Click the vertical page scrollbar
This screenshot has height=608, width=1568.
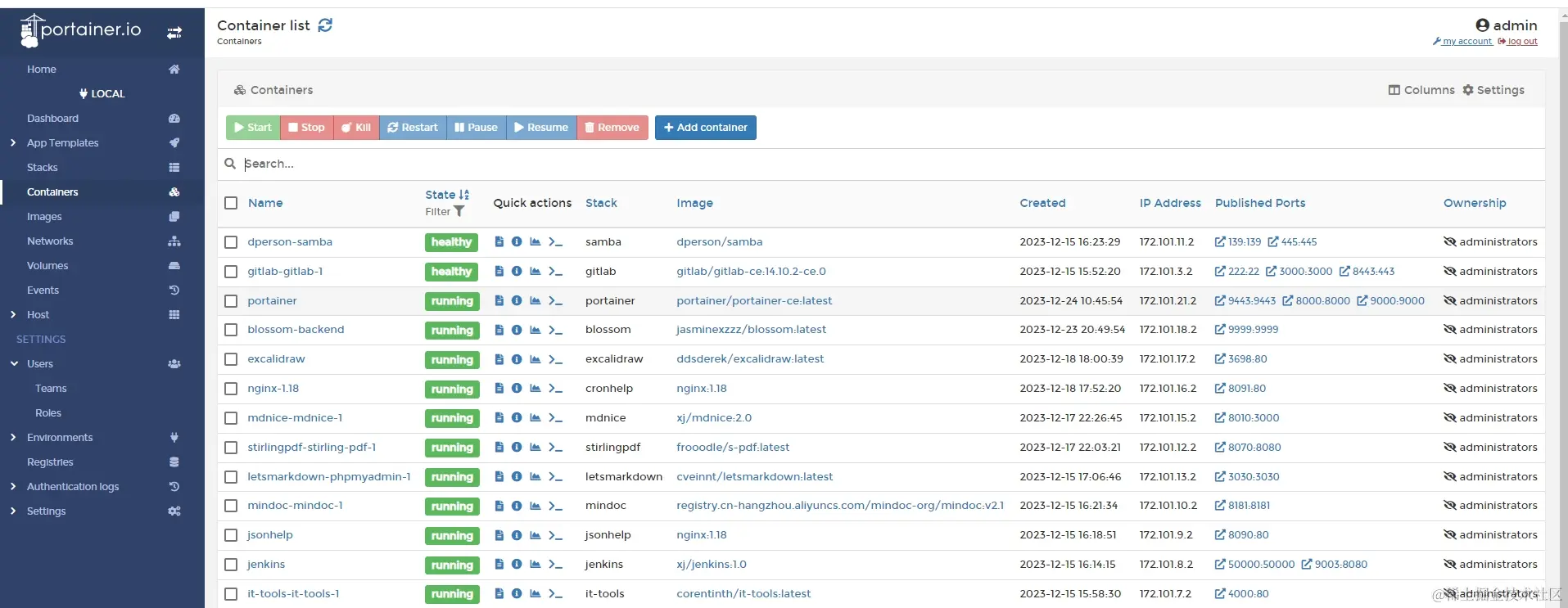pyautogui.click(x=1562, y=308)
